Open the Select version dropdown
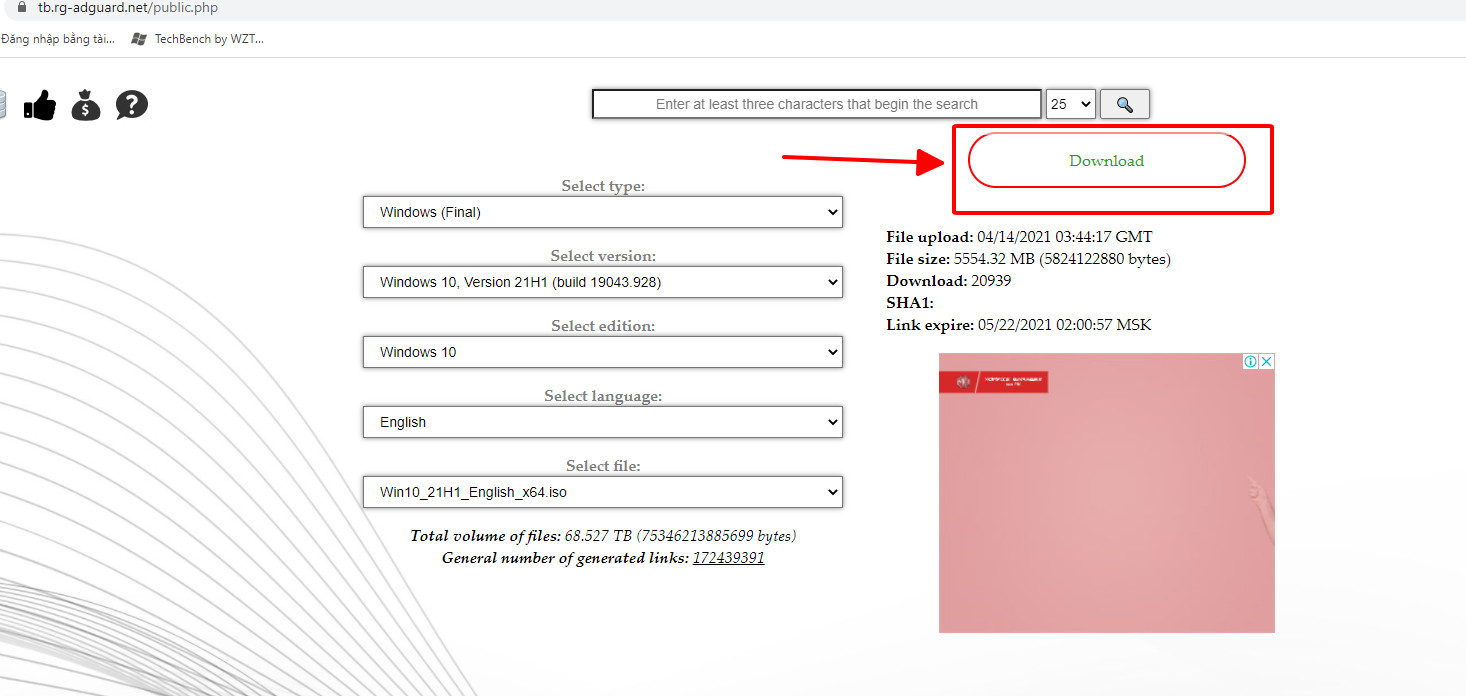Image resolution: width=1466 pixels, height=696 pixels. pos(603,282)
